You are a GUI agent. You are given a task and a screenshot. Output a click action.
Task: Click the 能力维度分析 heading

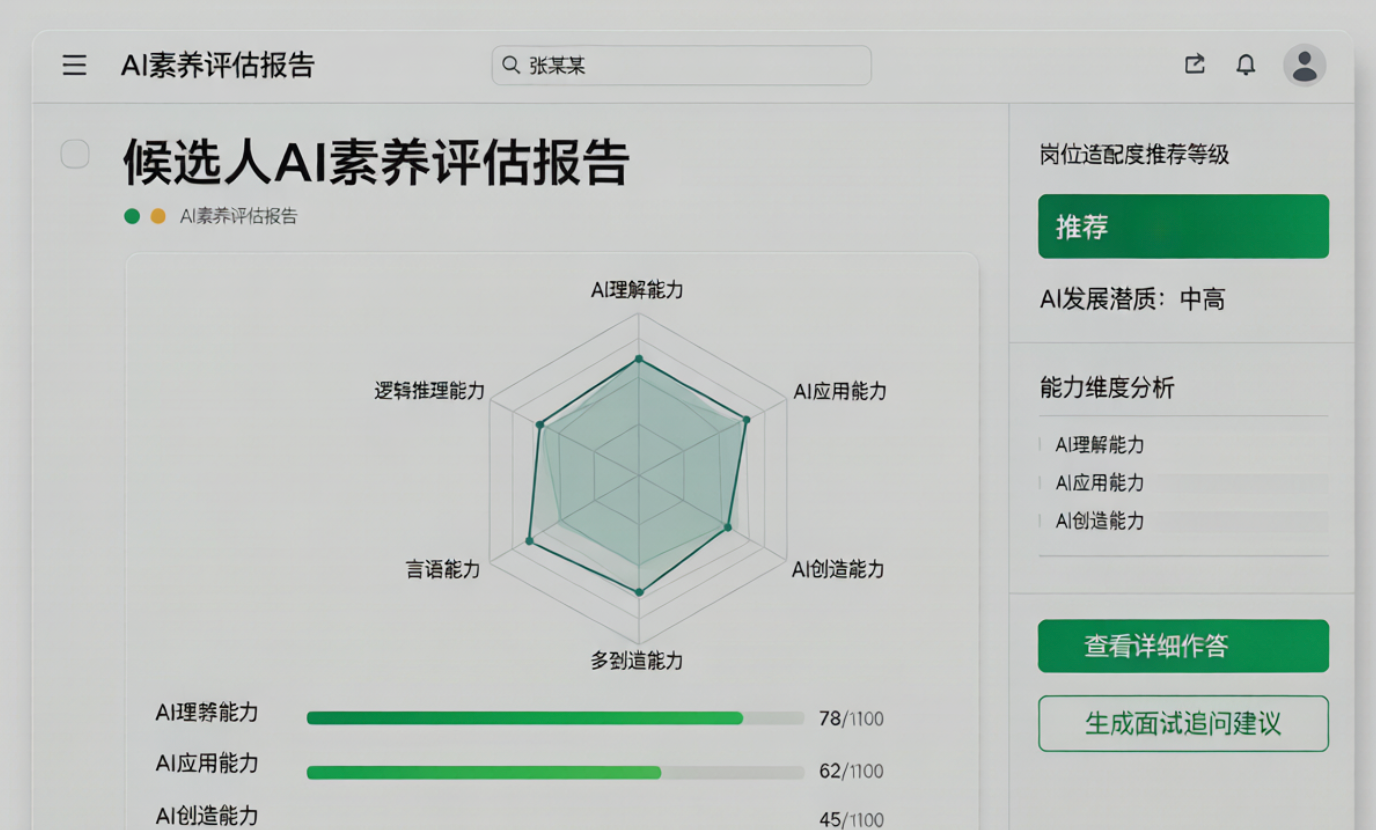[x=1107, y=388]
